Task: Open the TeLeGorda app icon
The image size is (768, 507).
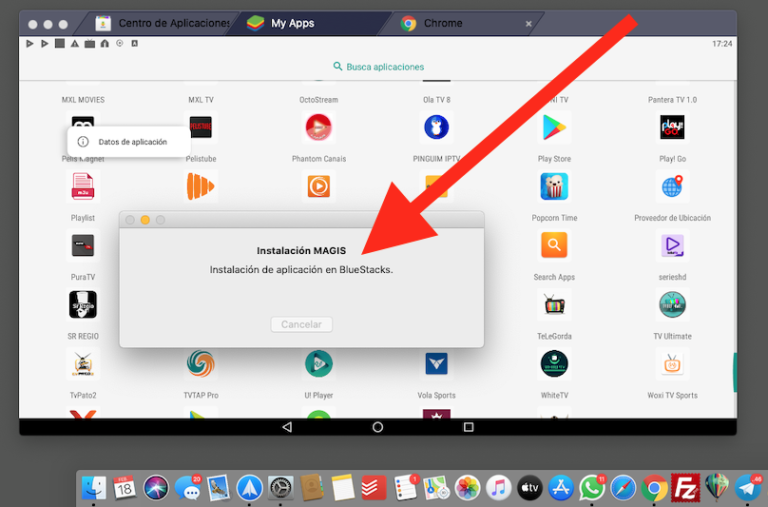Action: tap(554, 305)
